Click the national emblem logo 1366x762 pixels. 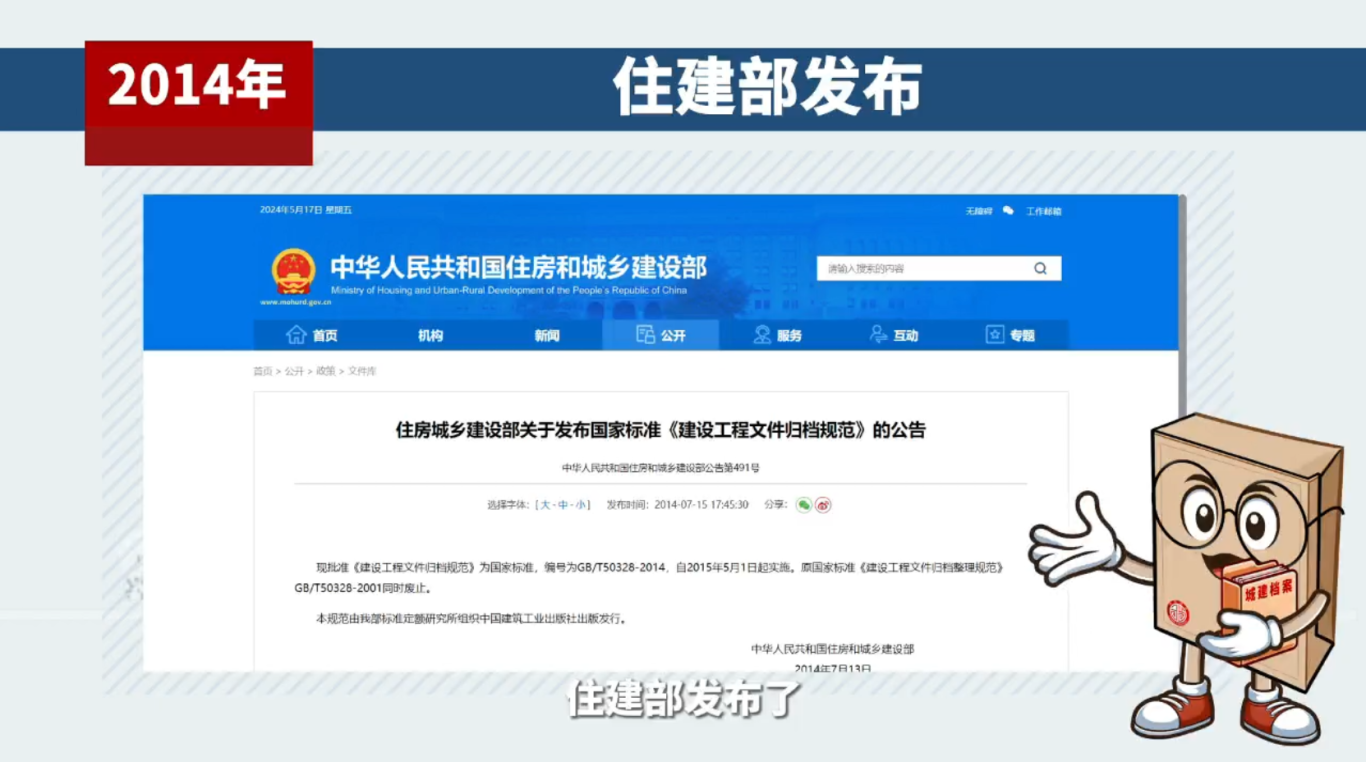[291, 271]
